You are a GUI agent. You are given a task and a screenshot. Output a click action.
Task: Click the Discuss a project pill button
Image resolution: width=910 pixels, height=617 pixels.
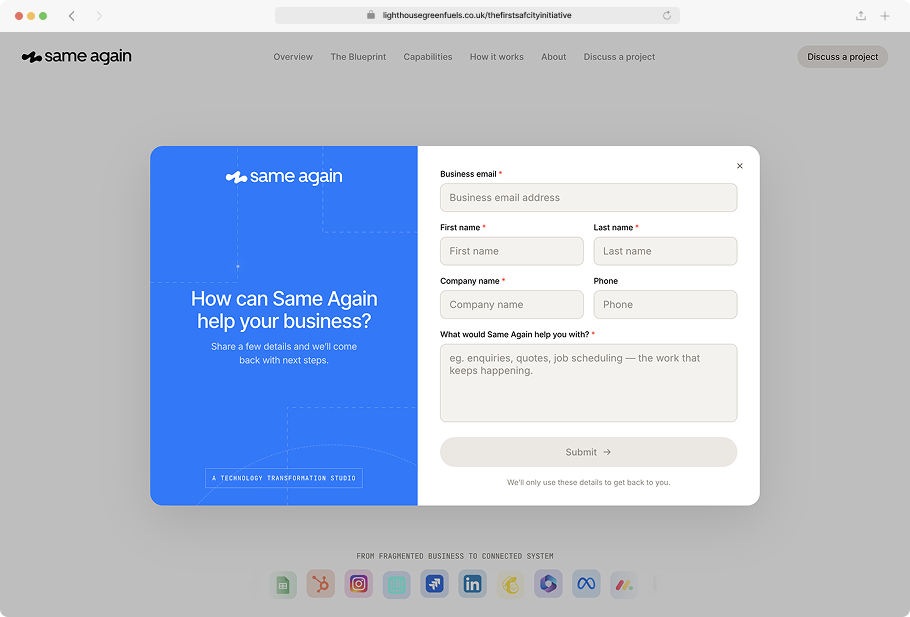coord(843,57)
